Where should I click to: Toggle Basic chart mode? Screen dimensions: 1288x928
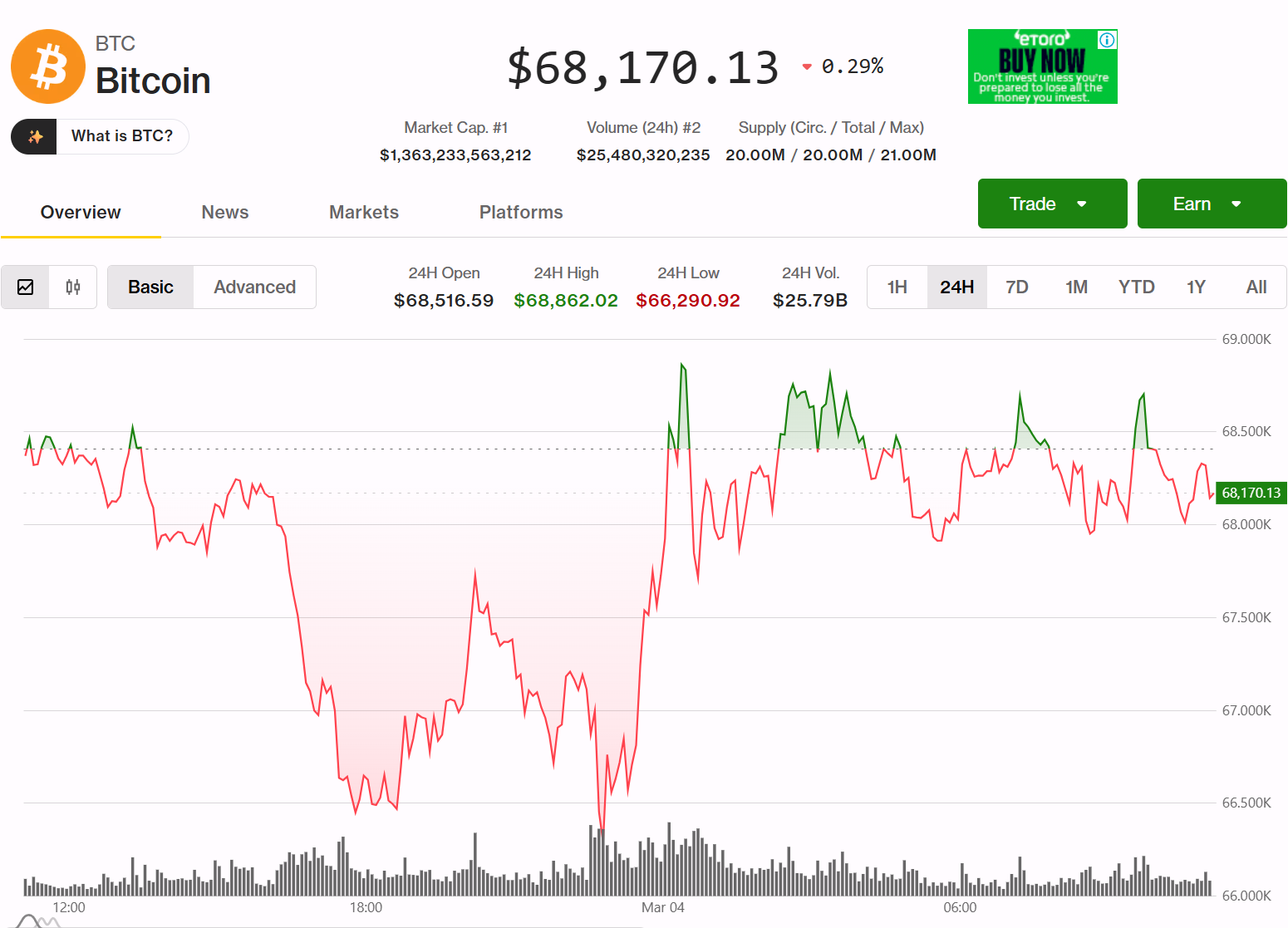point(150,287)
